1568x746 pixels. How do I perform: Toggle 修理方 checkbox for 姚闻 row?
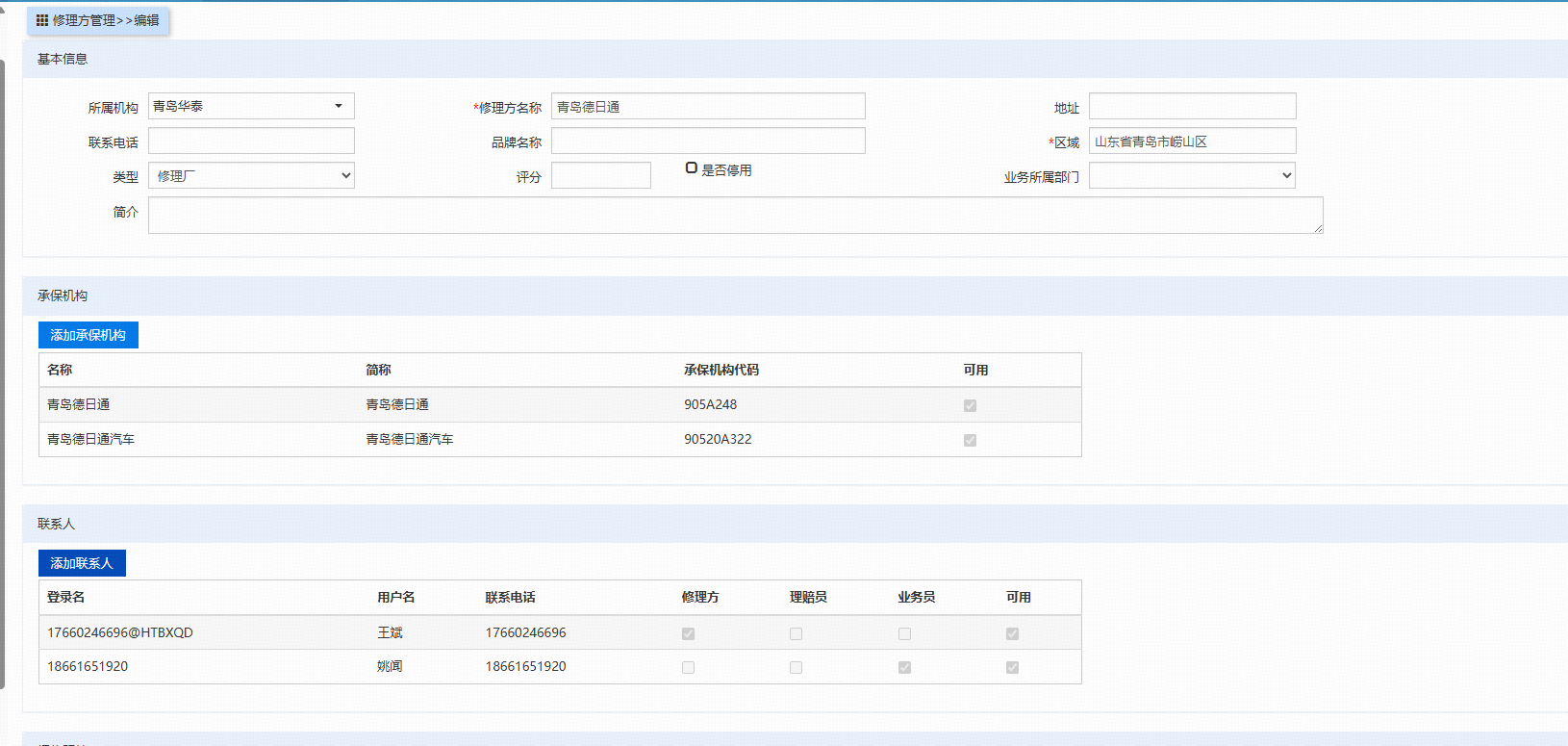(x=688, y=667)
